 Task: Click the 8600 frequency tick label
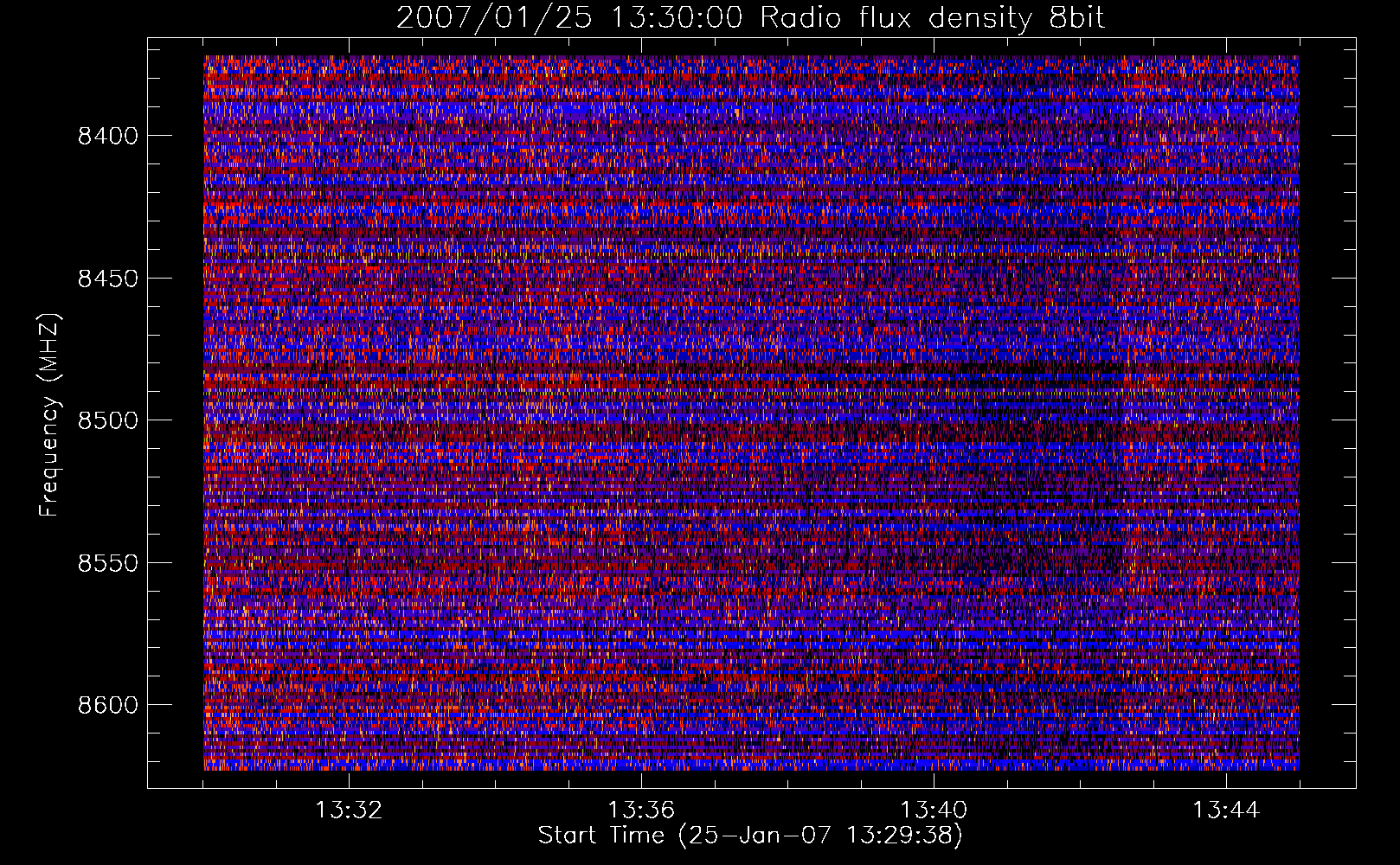(108, 705)
